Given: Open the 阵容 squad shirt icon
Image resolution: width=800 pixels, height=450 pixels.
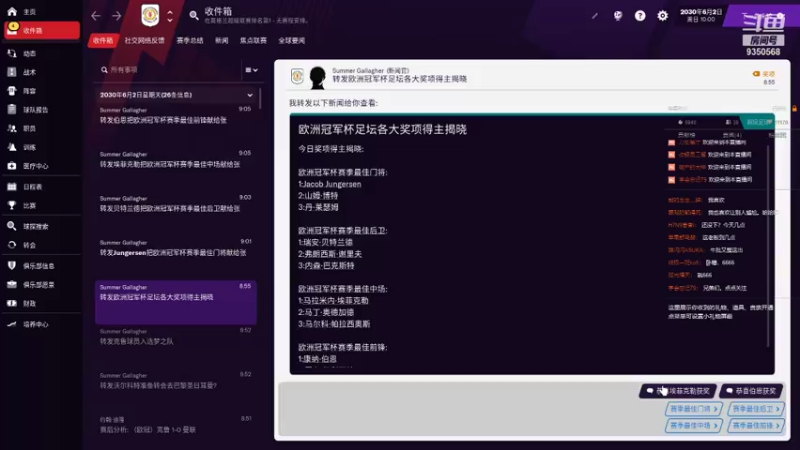Looking at the screenshot, I should 12,91.
